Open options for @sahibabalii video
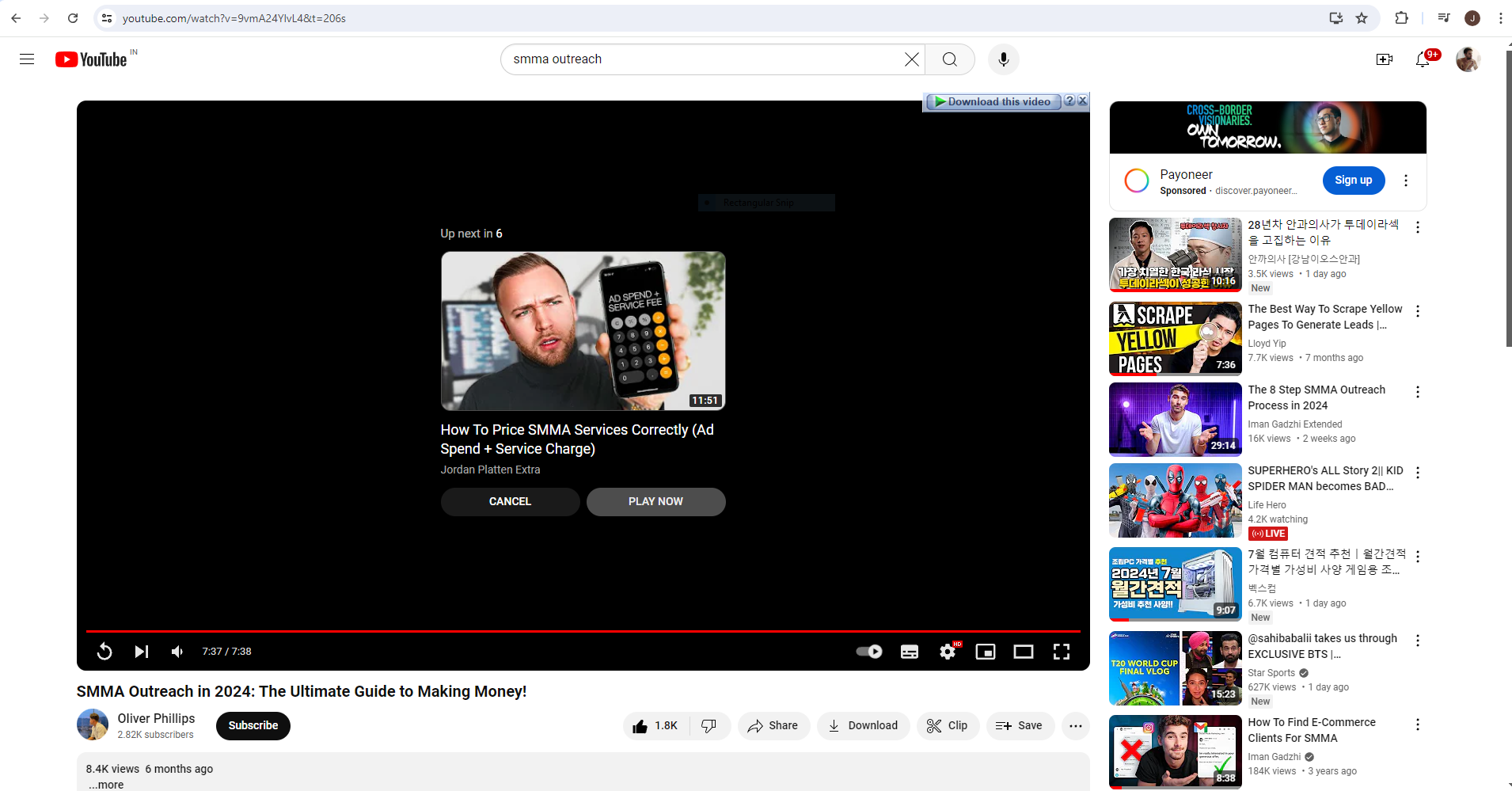1512x791 pixels. [x=1418, y=641]
